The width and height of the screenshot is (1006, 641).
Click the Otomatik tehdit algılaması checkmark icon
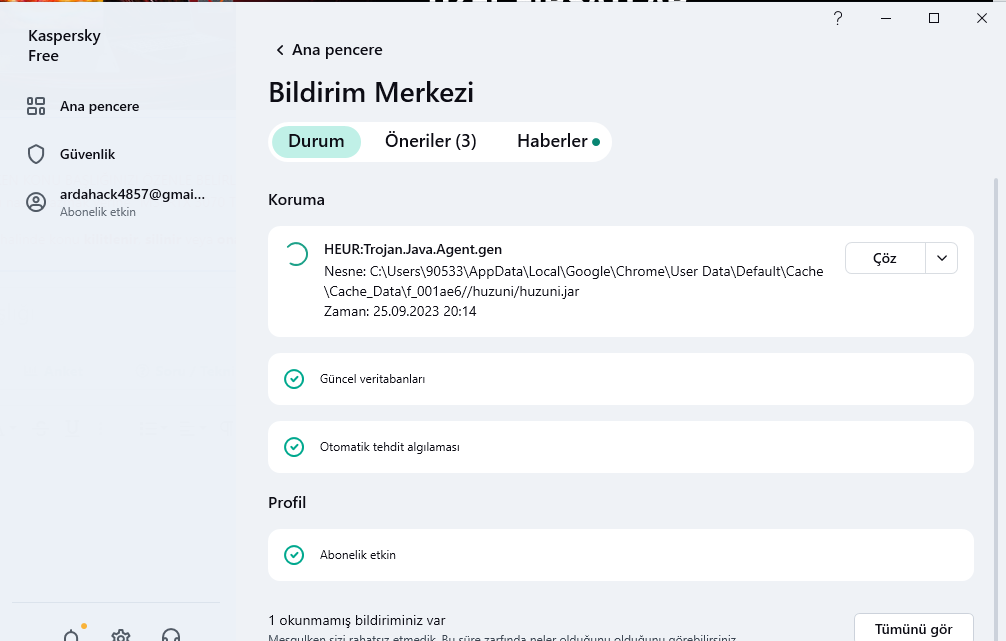click(x=294, y=447)
